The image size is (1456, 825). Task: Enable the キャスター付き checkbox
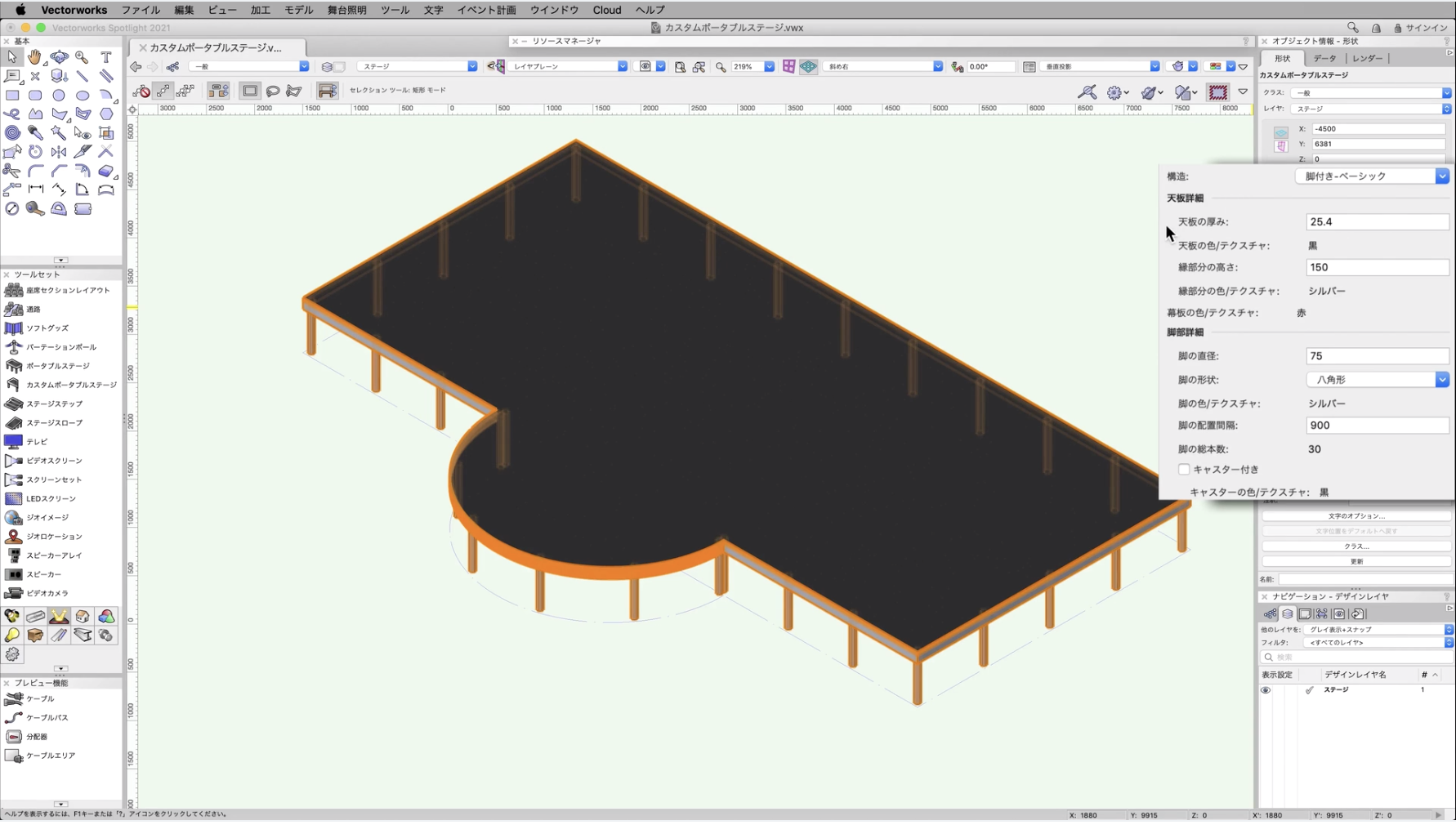coord(1183,469)
